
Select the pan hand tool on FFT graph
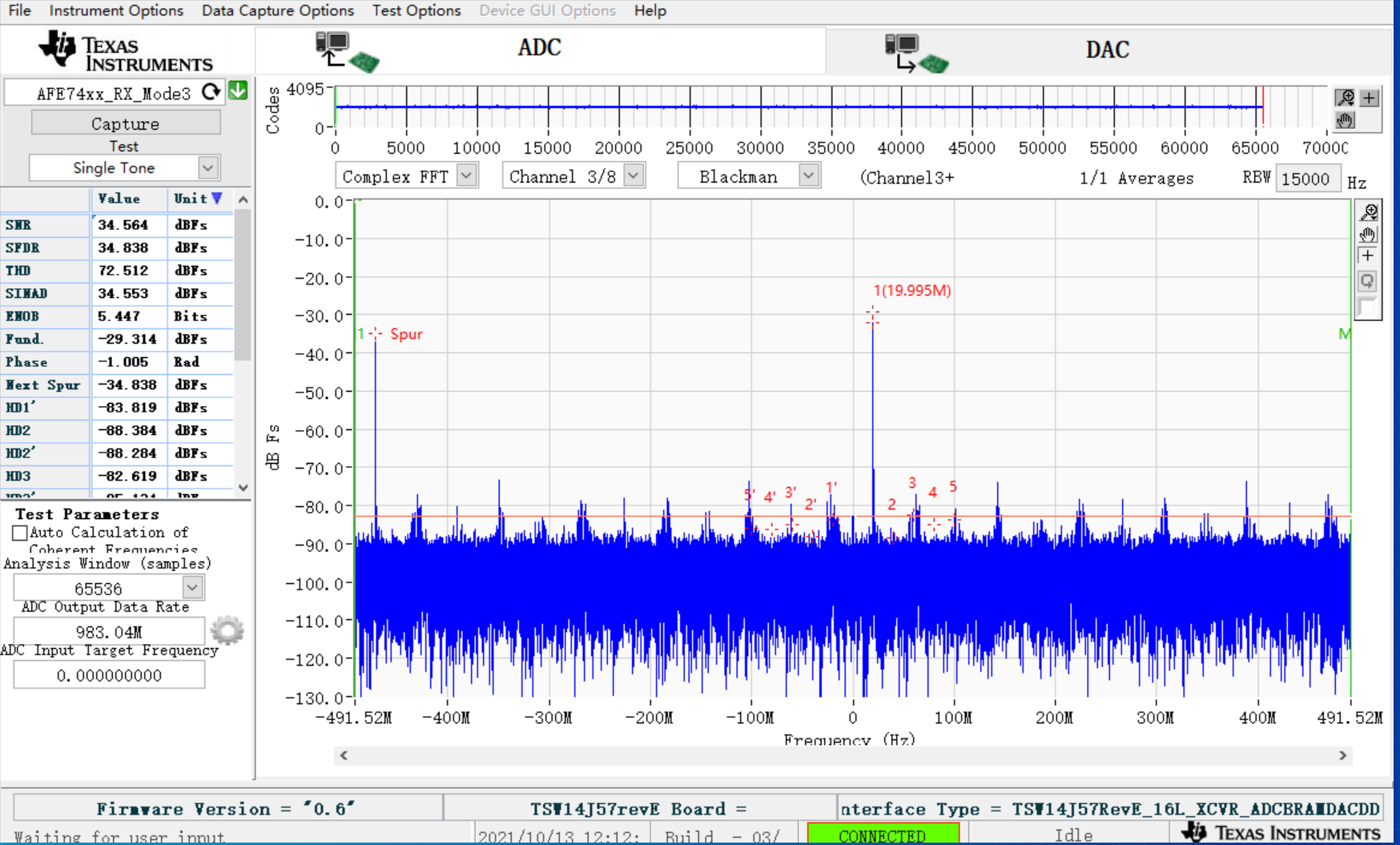tap(1368, 235)
